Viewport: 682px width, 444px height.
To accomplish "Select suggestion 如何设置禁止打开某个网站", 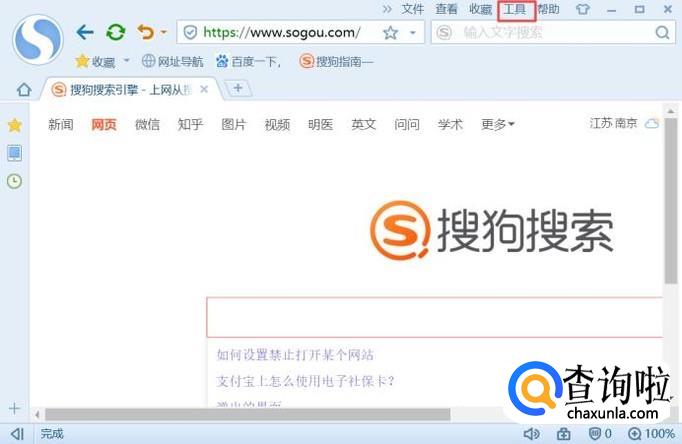I will point(295,355).
